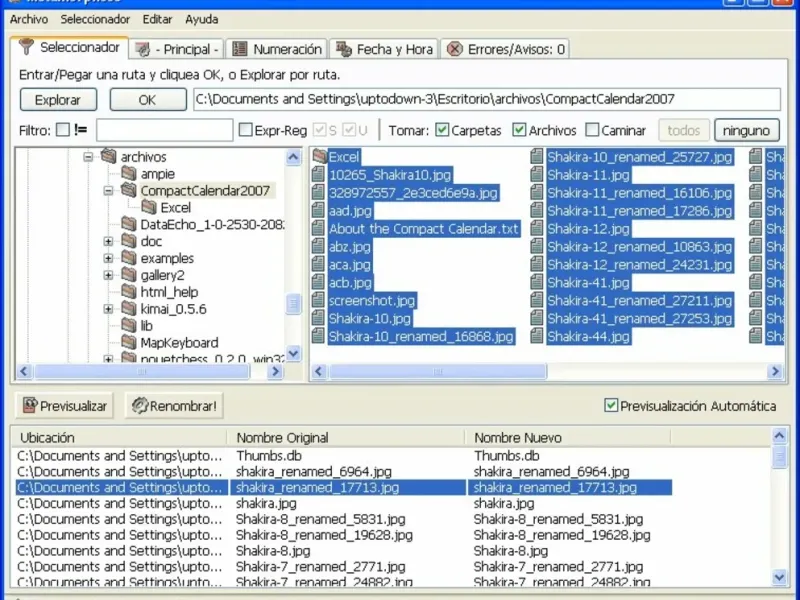Viewport: 800px width, 600px height.
Task: Click file icon beside acb.jpg
Action: [x=318, y=282]
